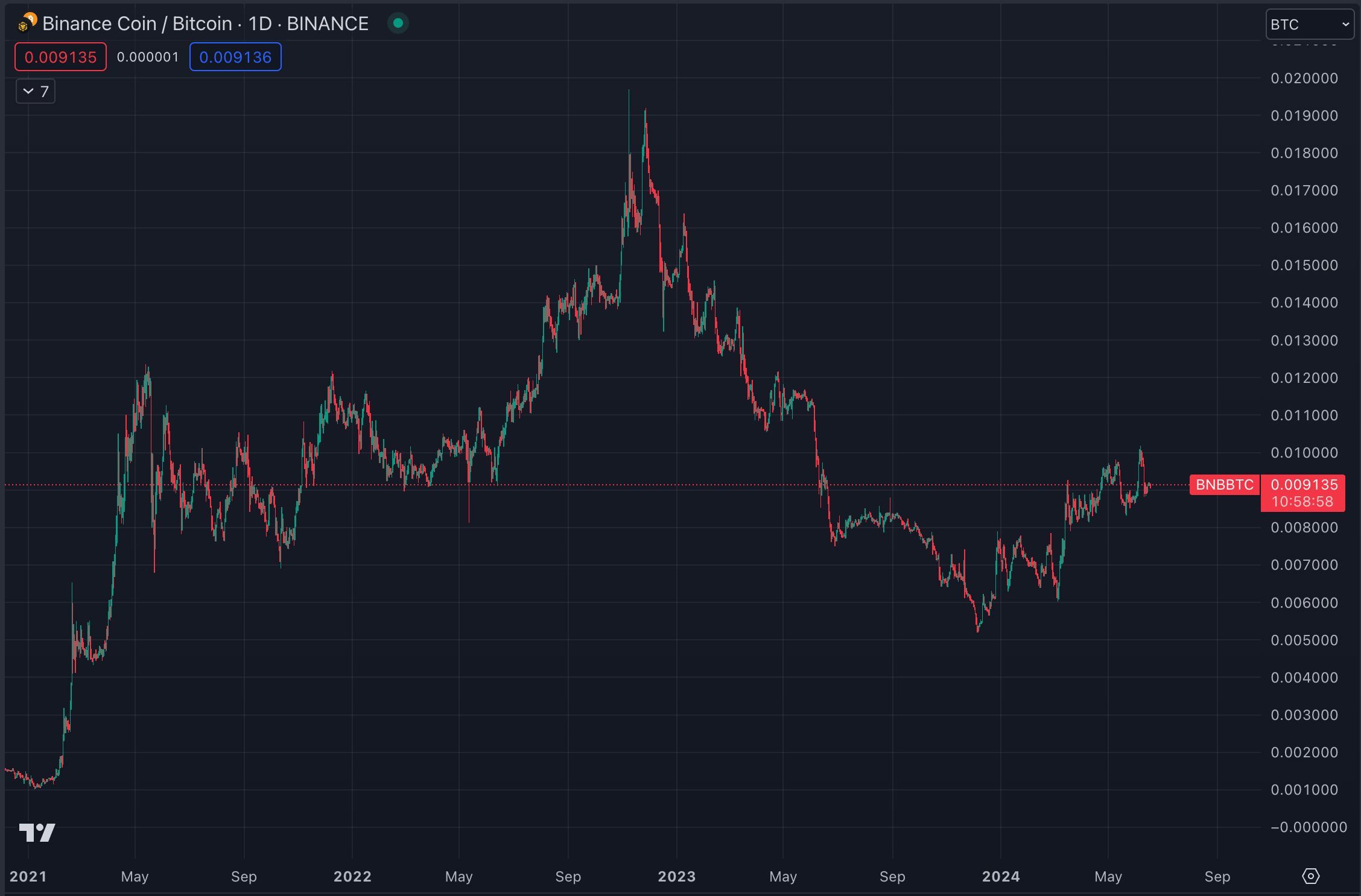This screenshot has height=896, width=1361.
Task: Click the Binance Coin / Bitcoin title
Action: click(x=137, y=24)
